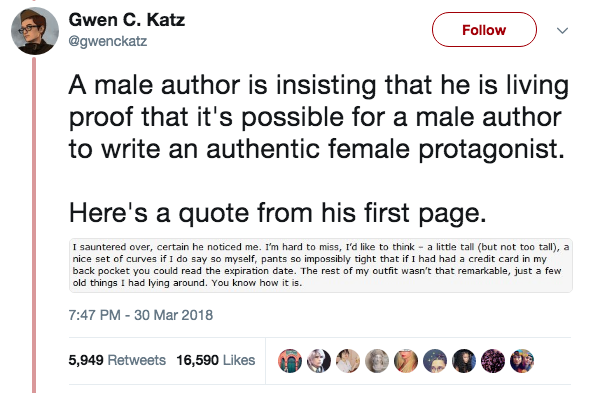This screenshot has width=593, height=393.
Task: Follow Gwen C. Katz
Action: tap(484, 30)
